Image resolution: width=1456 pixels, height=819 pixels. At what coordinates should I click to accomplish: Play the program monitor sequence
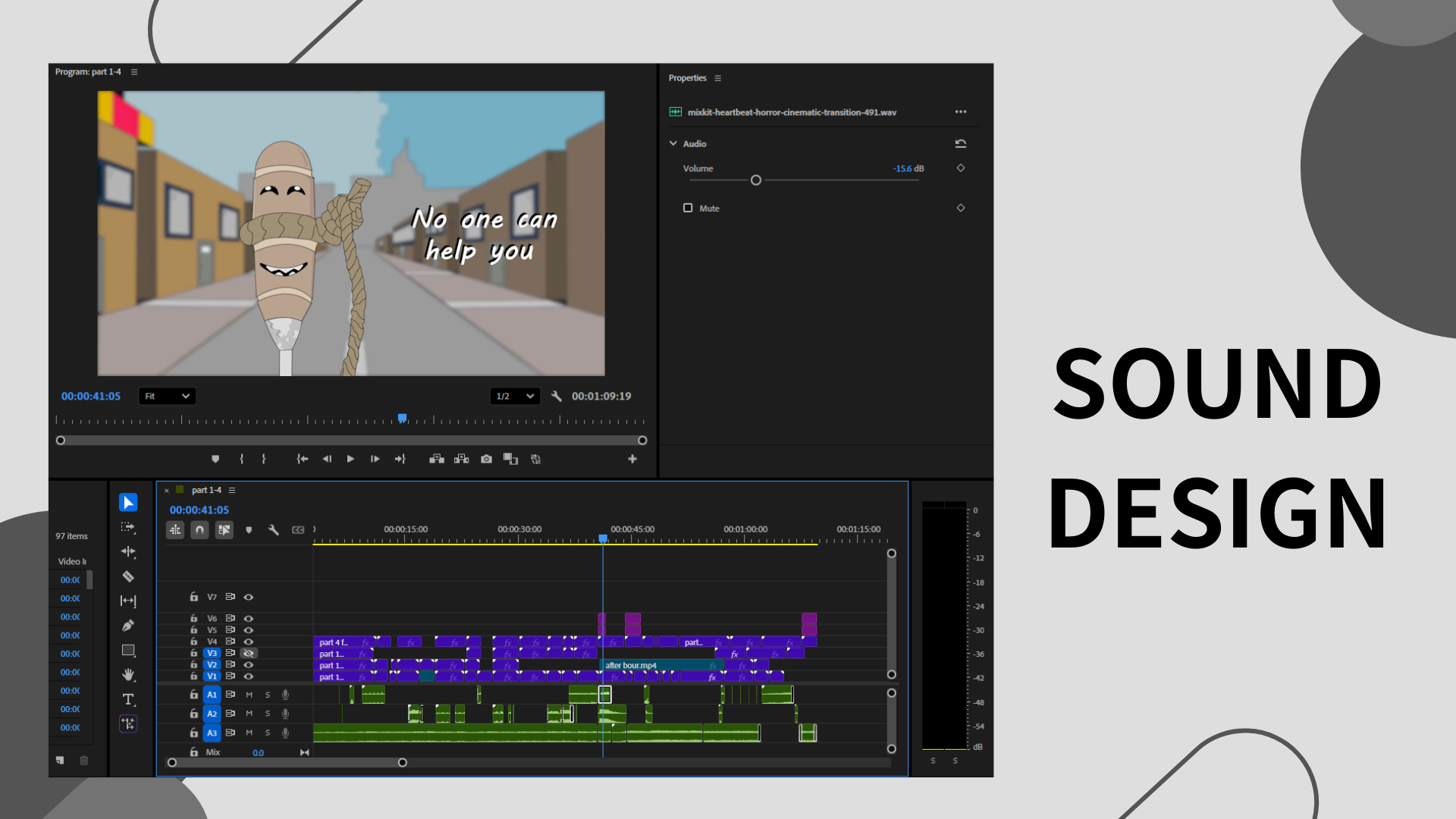click(x=350, y=460)
